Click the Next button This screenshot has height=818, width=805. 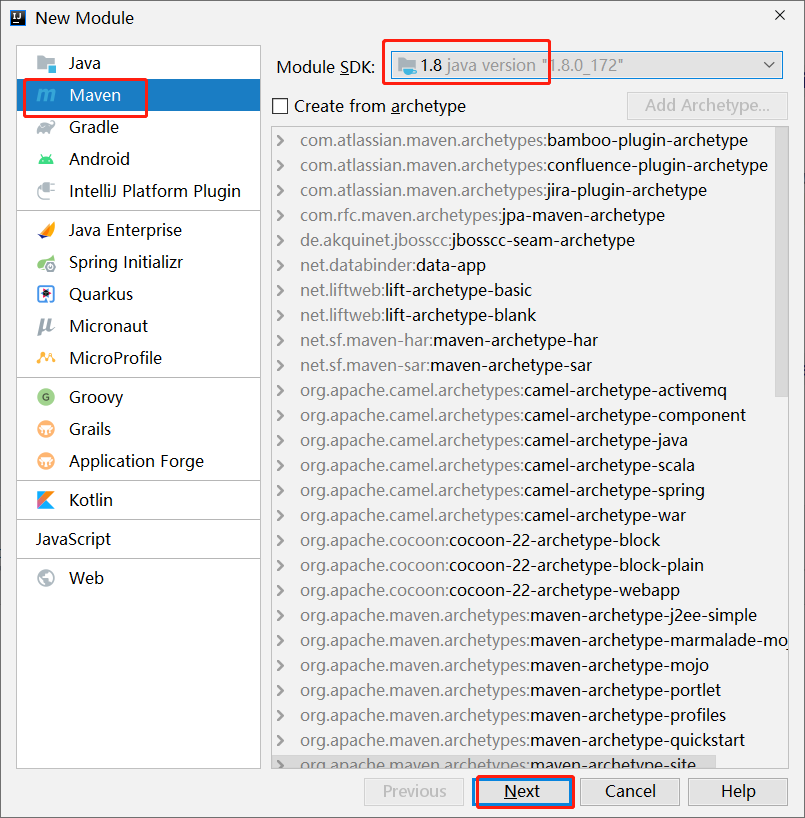tap(522, 791)
